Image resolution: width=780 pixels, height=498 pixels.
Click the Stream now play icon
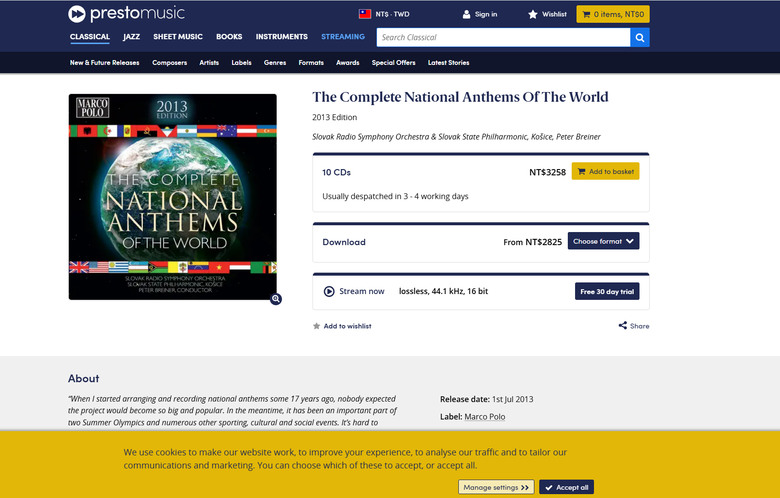pyautogui.click(x=329, y=292)
